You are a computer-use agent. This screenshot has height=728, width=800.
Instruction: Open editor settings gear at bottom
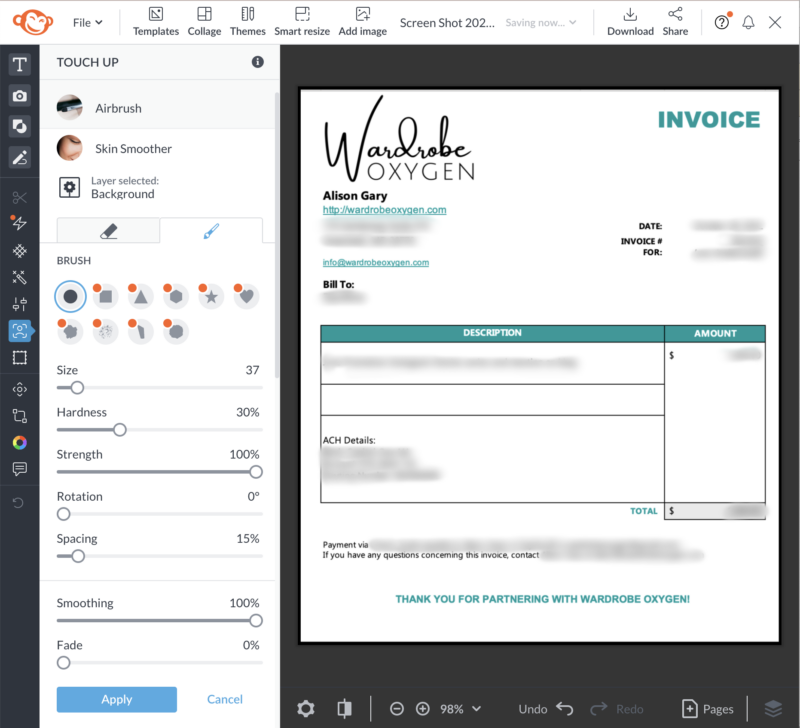[306, 709]
